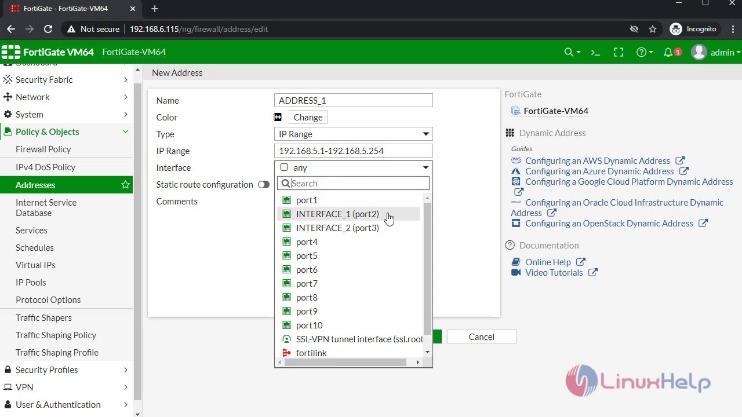Go back with browser back arrow

(11, 29)
